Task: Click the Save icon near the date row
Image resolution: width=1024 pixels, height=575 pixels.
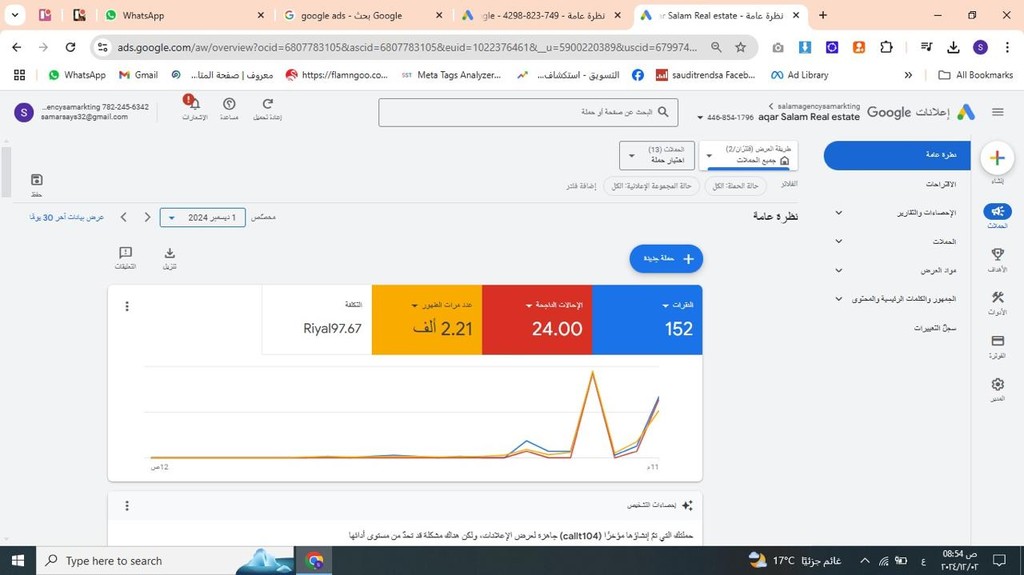Action: [37, 180]
